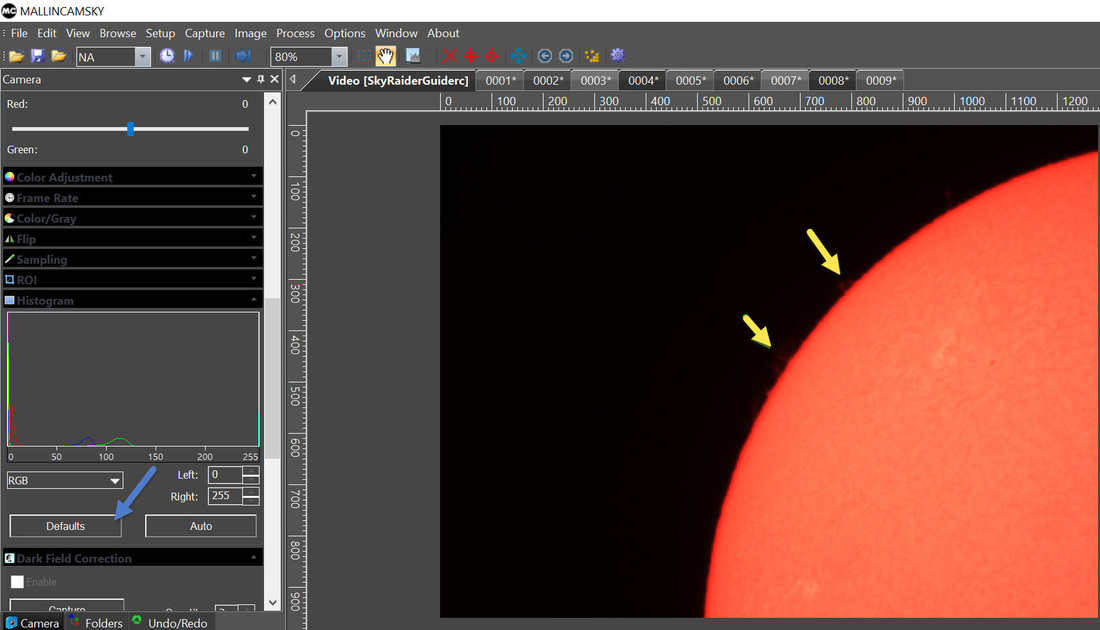The height and width of the screenshot is (630, 1100).
Task: Start video with the blue play icon
Action: [188, 56]
